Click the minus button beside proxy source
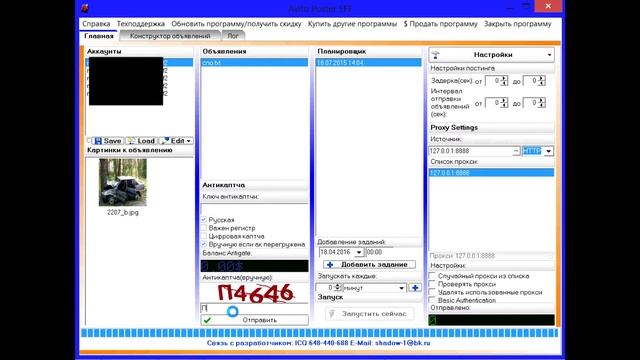 coord(516,151)
